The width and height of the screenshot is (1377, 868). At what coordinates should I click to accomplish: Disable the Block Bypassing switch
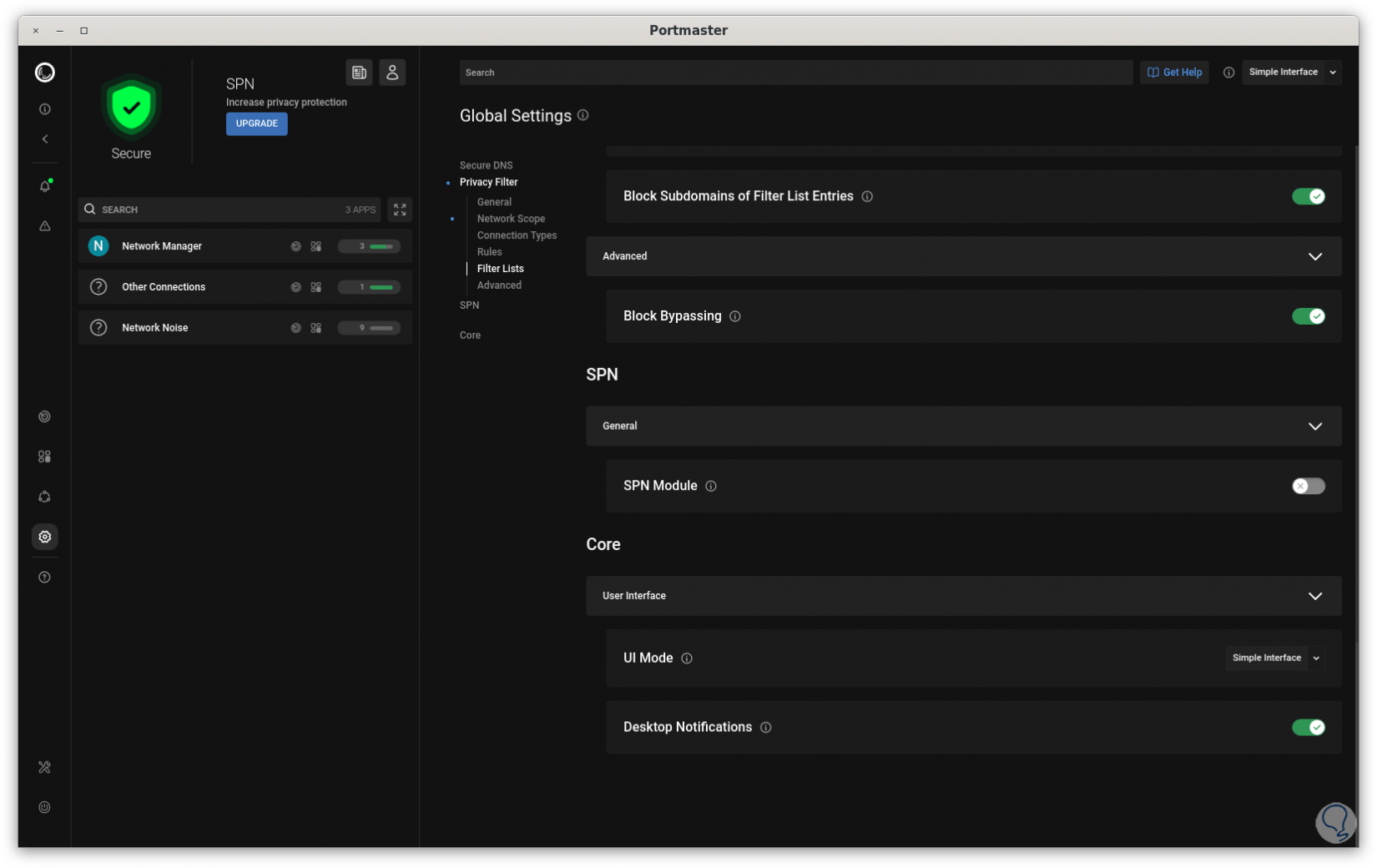(x=1309, y=316)
